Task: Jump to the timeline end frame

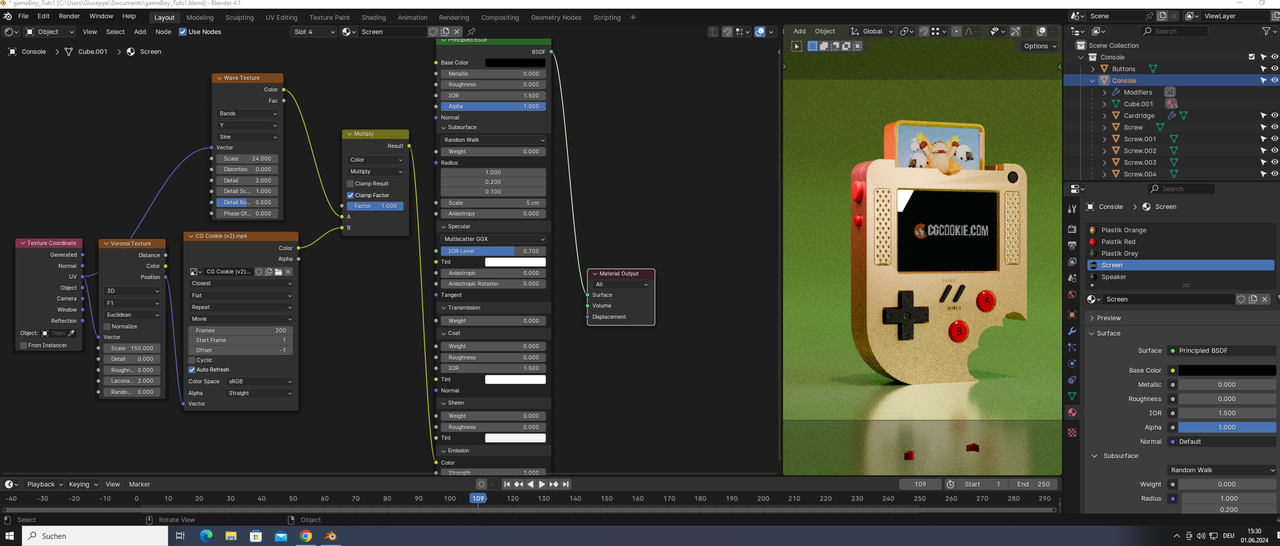Action: click(566, 484)
